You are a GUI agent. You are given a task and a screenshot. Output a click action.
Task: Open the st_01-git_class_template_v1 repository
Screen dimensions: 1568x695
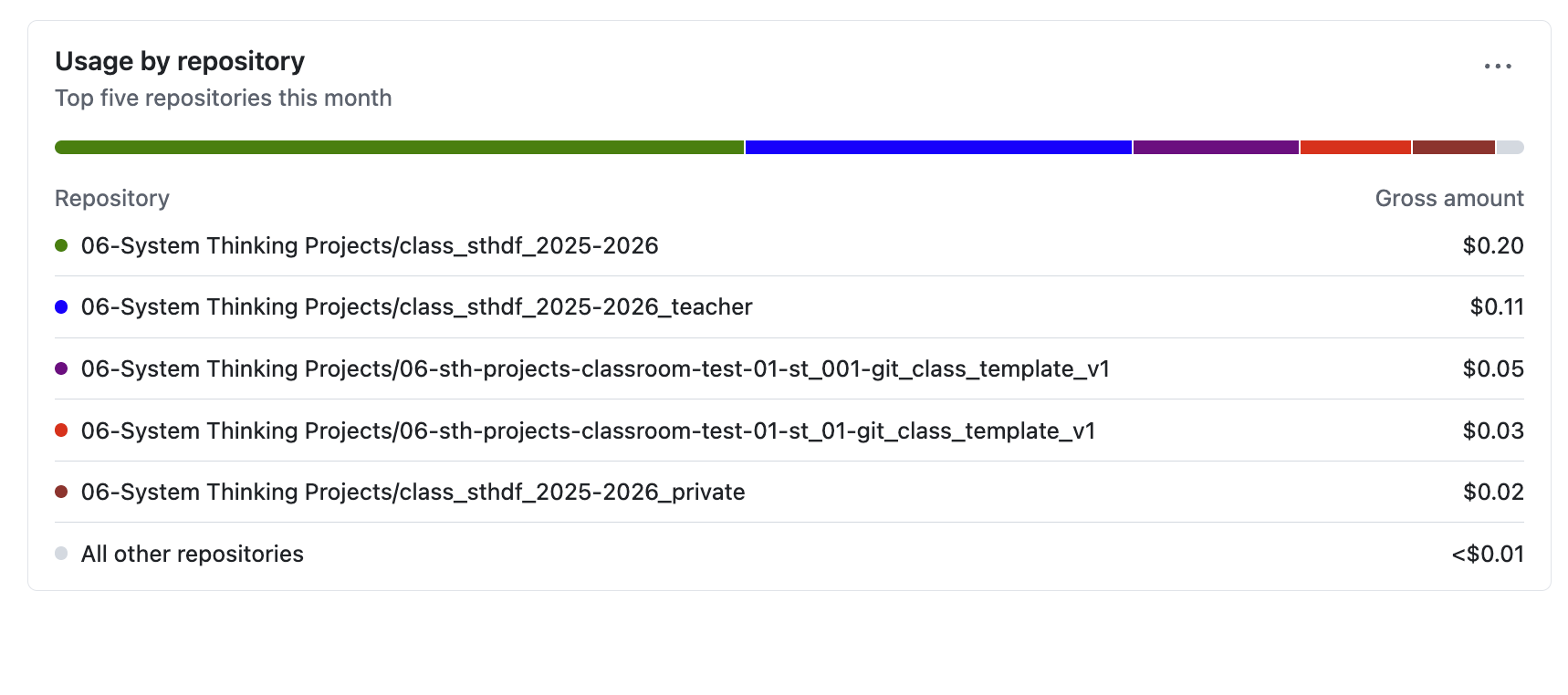pyautogui.click(x=588, y=430)
